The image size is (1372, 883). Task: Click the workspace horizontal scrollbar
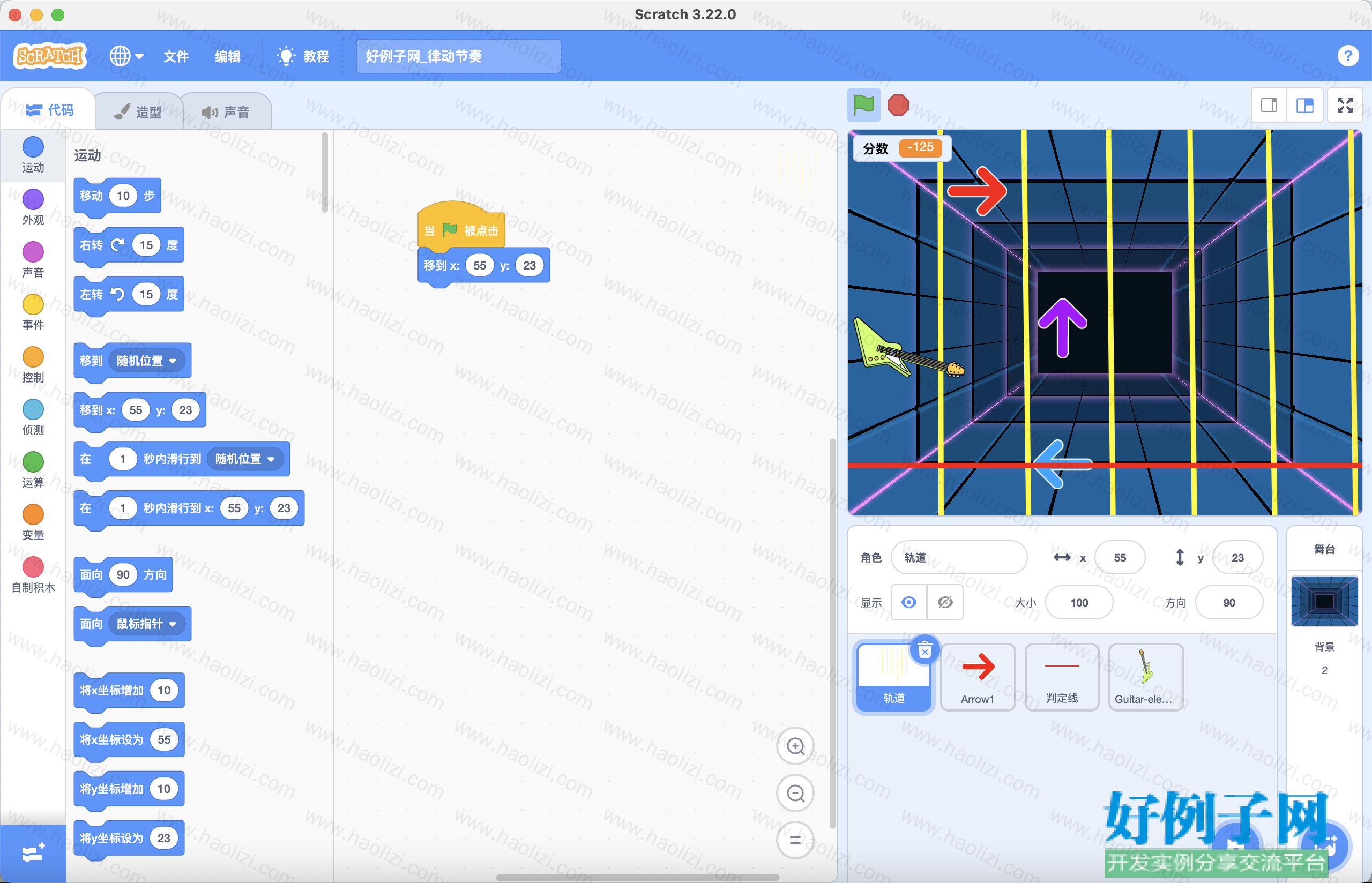[637, 877]
